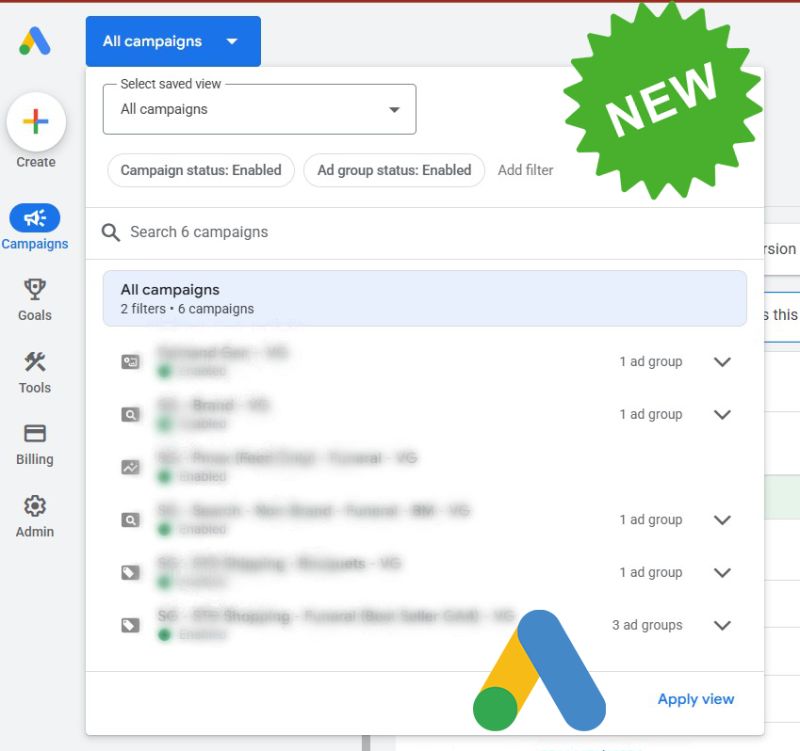The width and height of the screenshot is (800, 751).
Task: Click the Tools label in sidebar
Action: (x=35, y=388)
